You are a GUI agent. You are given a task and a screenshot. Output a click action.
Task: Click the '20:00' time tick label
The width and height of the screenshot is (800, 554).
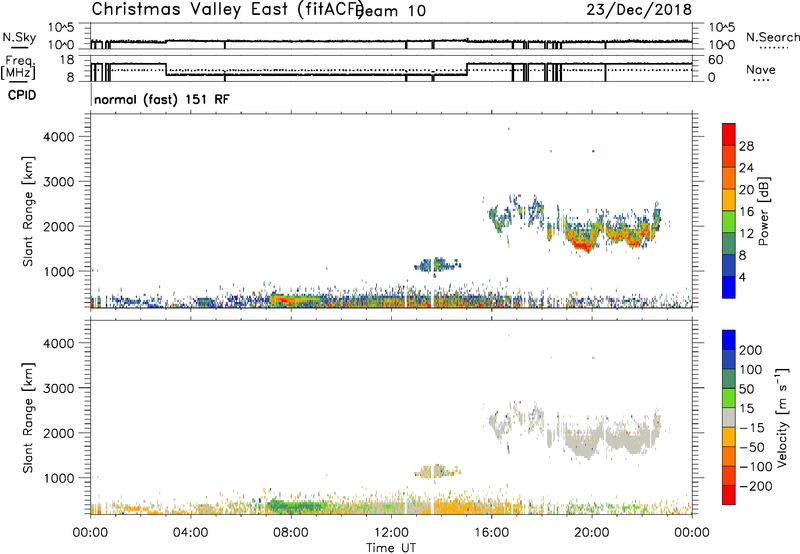591,533
